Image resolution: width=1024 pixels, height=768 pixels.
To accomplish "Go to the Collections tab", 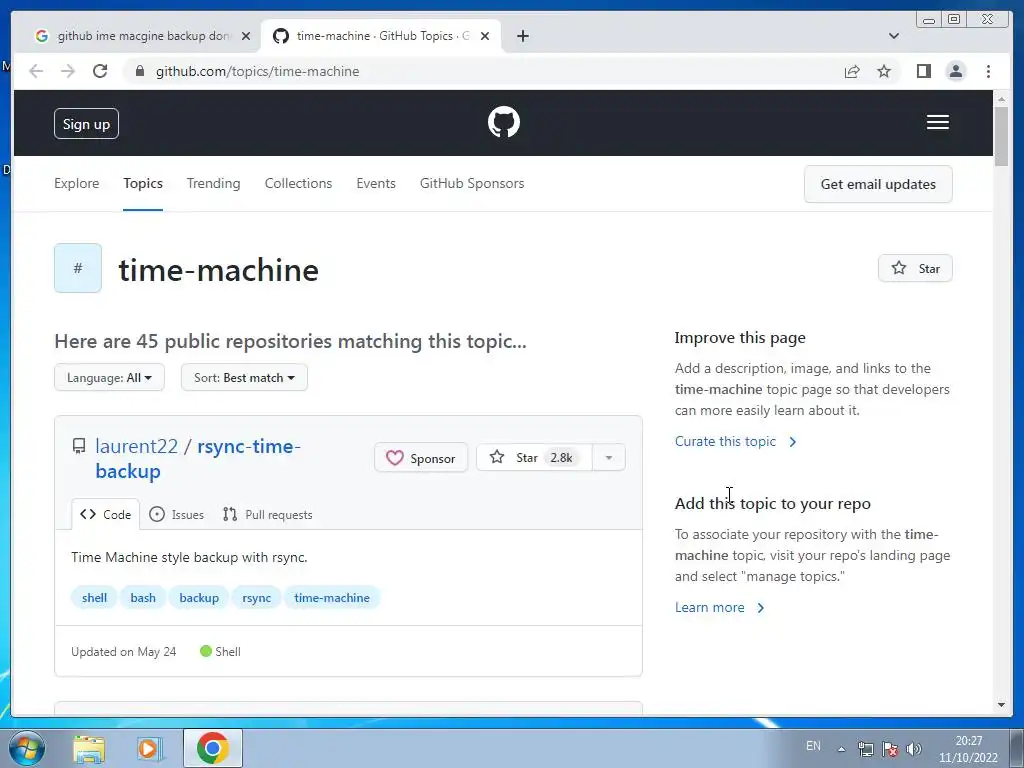I will [298, 184].
